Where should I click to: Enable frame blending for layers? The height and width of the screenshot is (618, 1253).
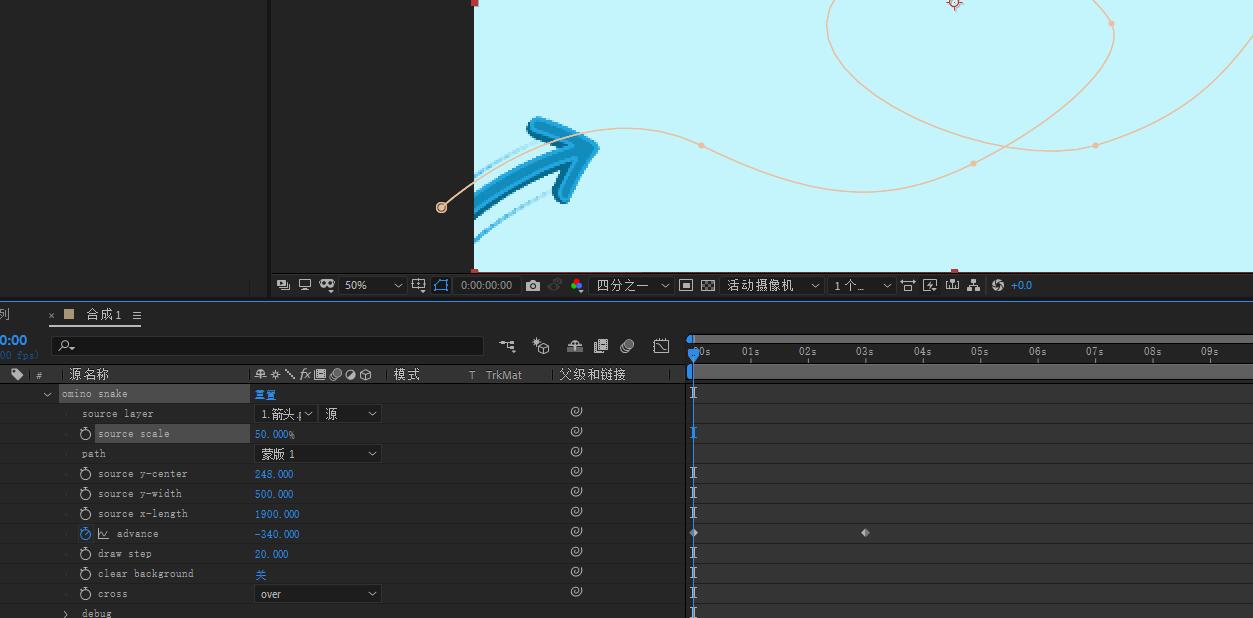pos(601,346)
